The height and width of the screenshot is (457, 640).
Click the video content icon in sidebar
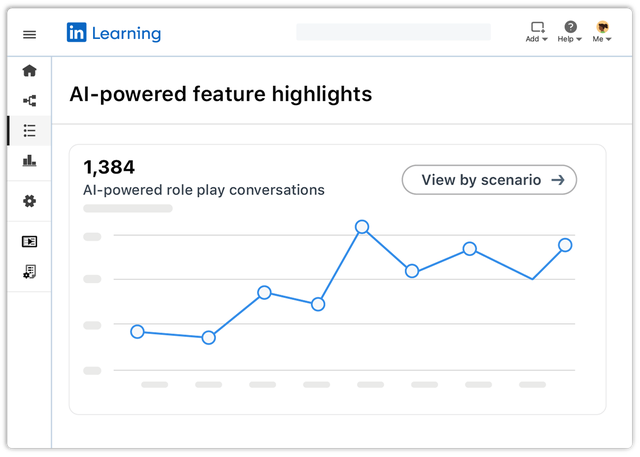point(29,242)
